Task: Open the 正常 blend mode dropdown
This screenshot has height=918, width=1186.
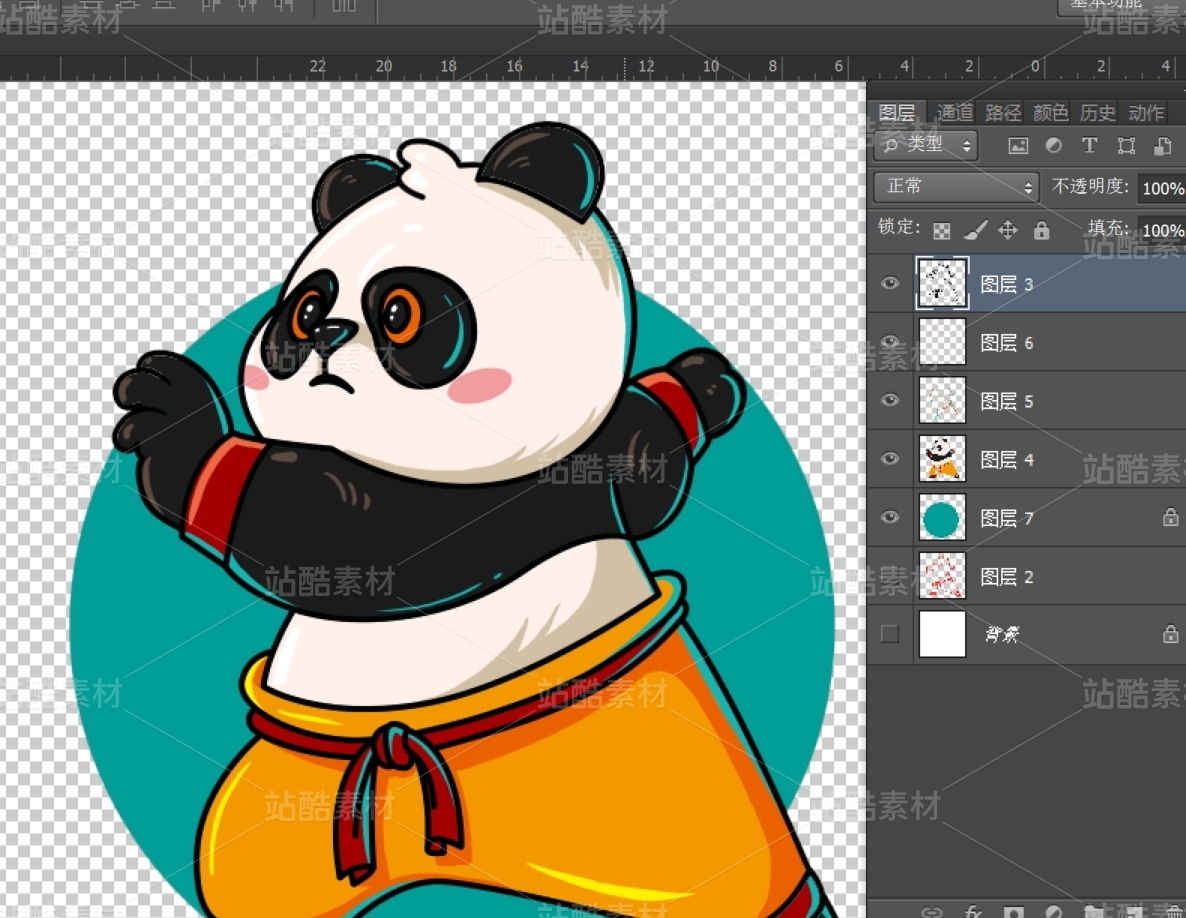Action: [956, 187]
